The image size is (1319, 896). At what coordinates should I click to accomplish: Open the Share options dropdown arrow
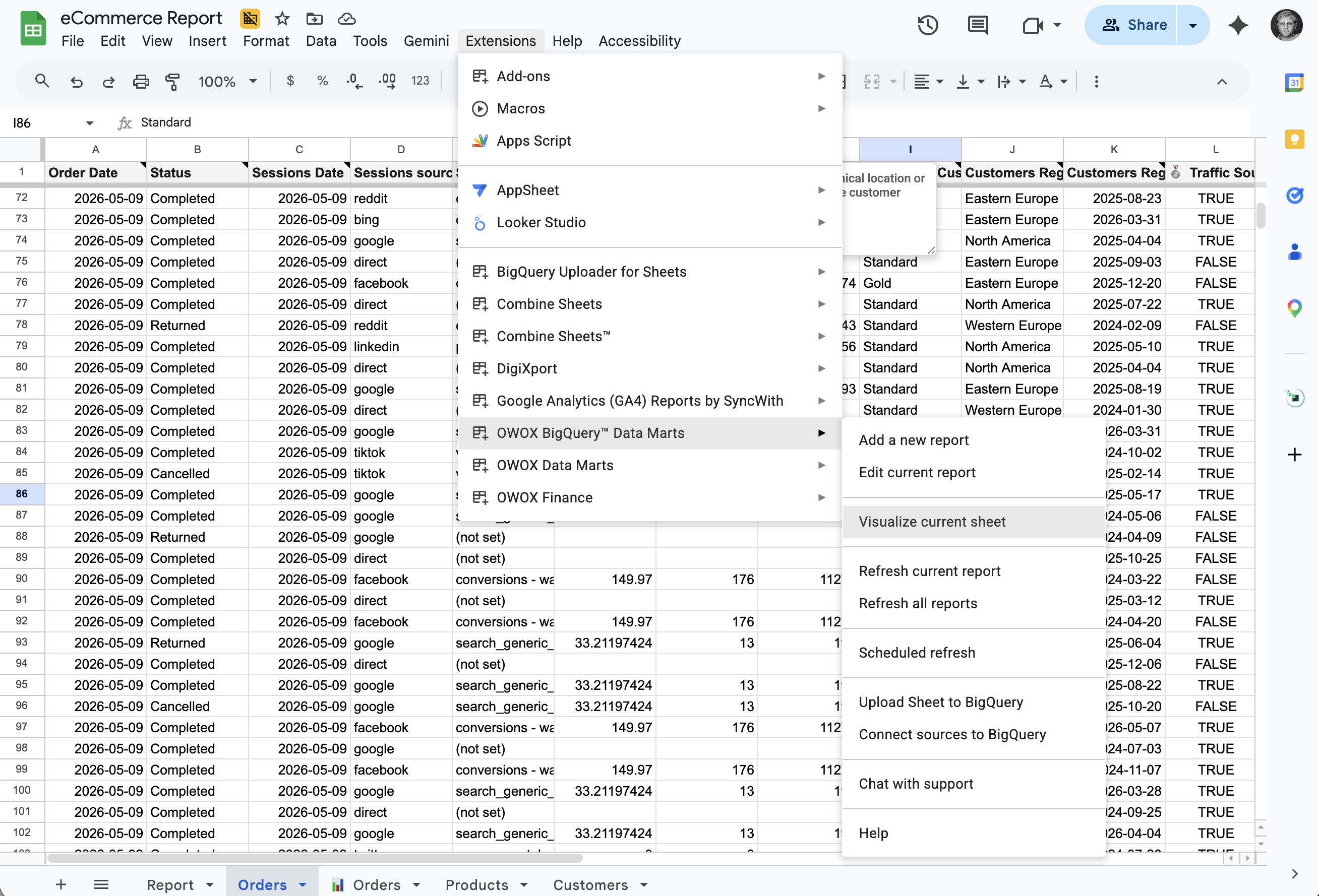[x=1193, y=25]
